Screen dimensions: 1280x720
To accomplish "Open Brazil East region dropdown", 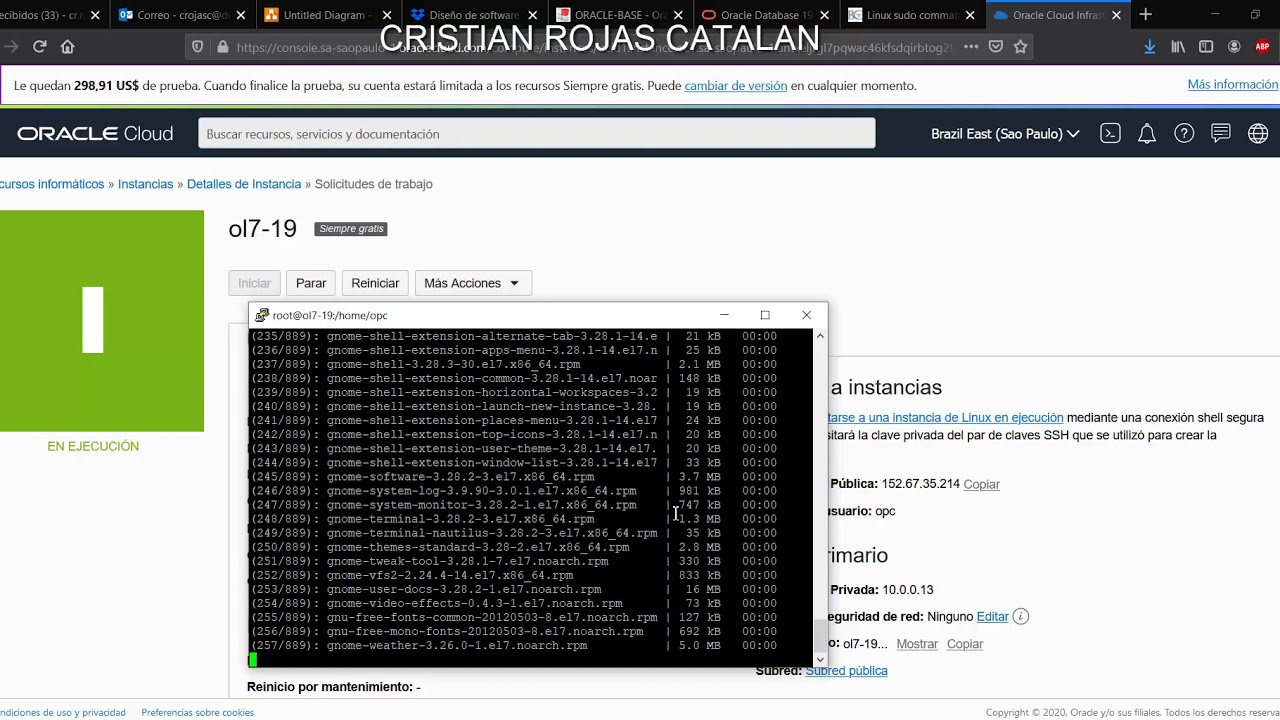I will pos(1005,134).
